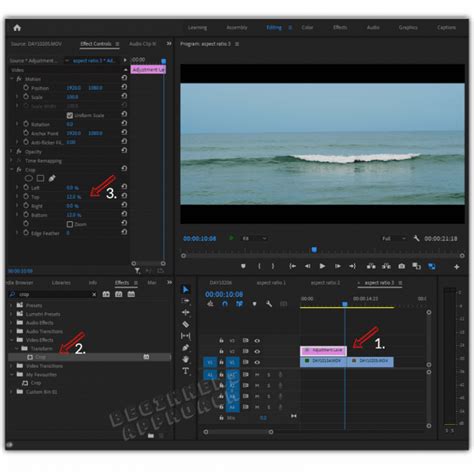Play the program monitor video
This screenshot has height=474, width=474.
coord(322,266)
